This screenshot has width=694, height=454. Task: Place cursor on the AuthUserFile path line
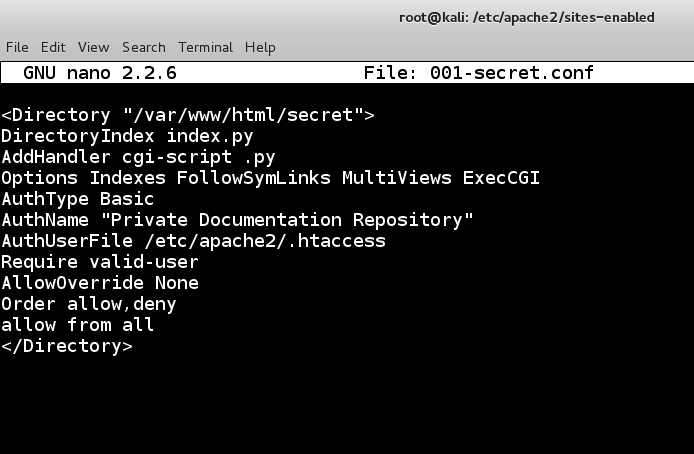point(193,241)
